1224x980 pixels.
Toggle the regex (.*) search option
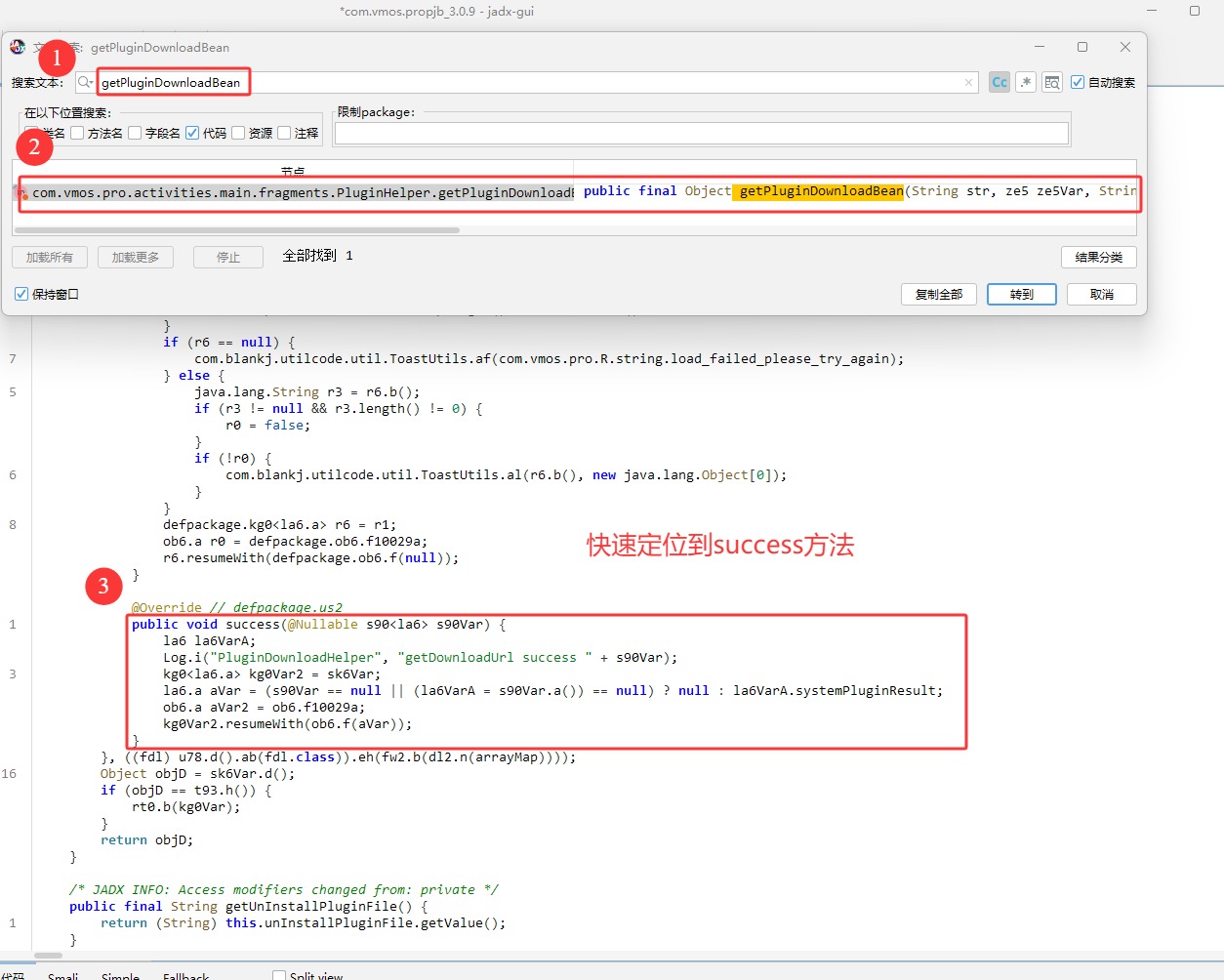(x=1026, y=82)
